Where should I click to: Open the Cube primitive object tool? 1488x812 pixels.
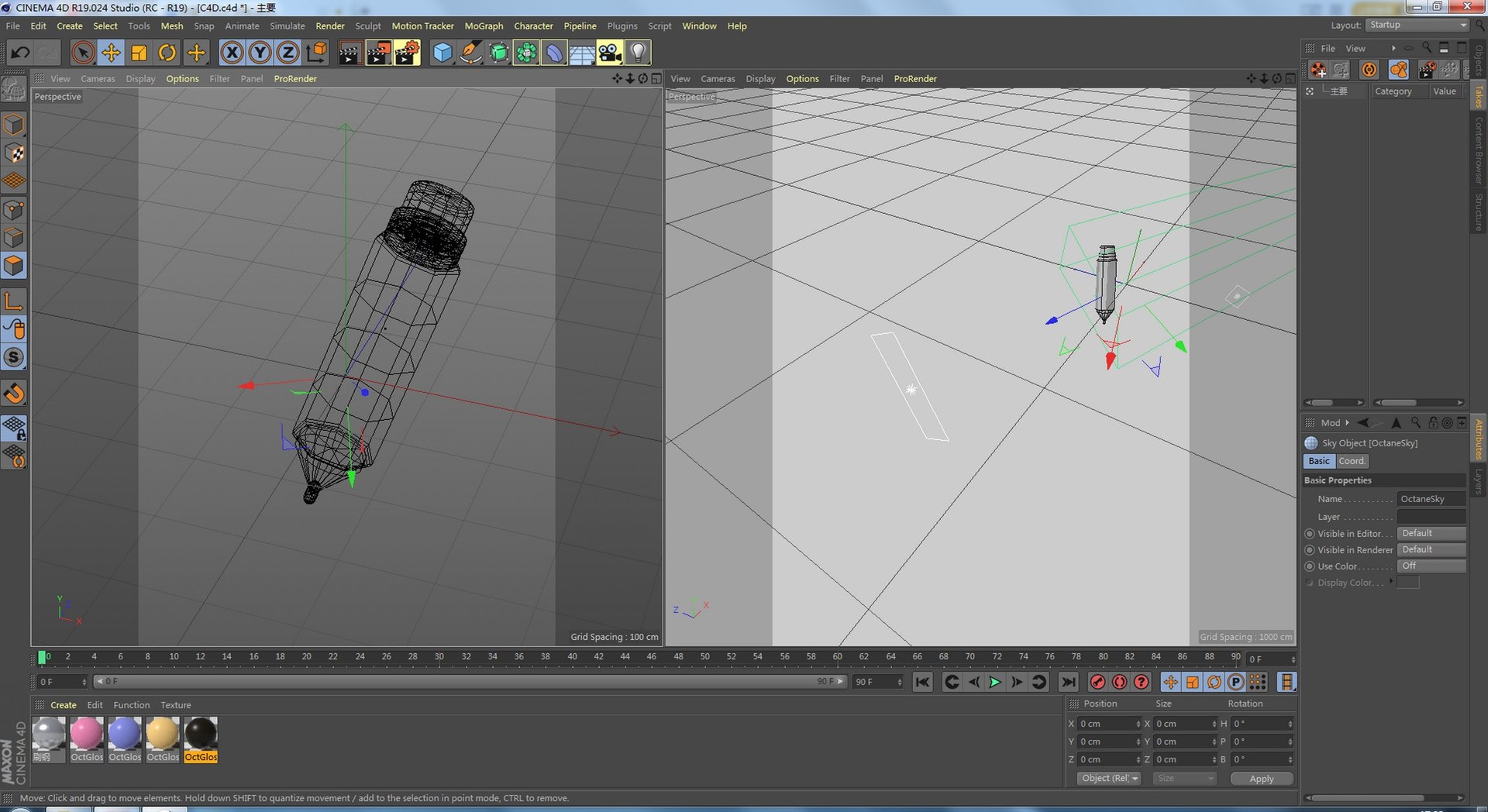click(x=442, y=53)
